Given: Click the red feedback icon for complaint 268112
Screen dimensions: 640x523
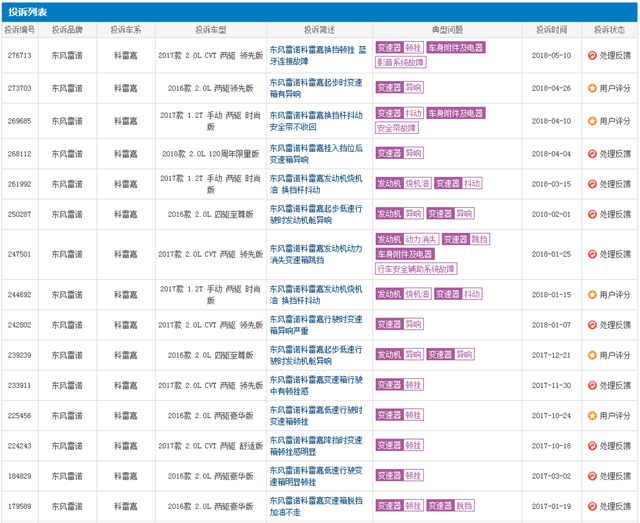Looking at the screenshot, I should pyautogui.click(x=592, y=154).
